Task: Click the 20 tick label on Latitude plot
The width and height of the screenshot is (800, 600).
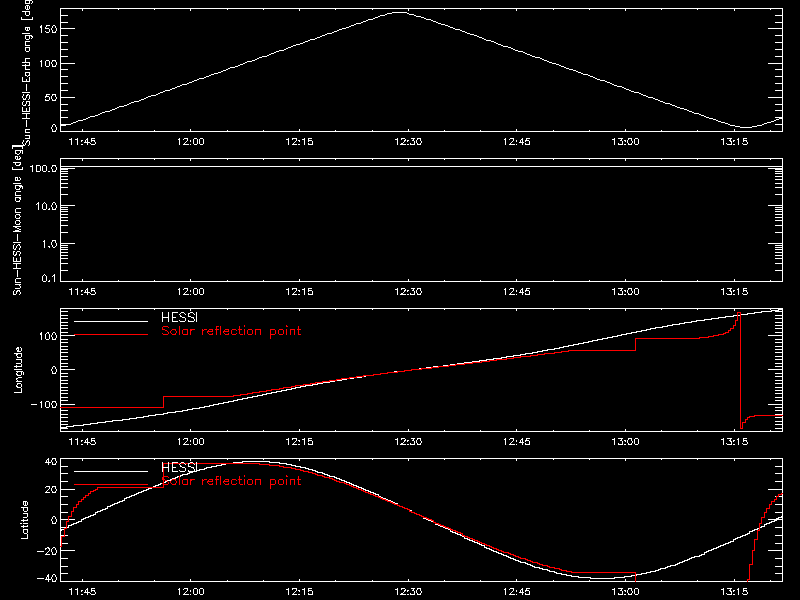Action: point(51,490)
